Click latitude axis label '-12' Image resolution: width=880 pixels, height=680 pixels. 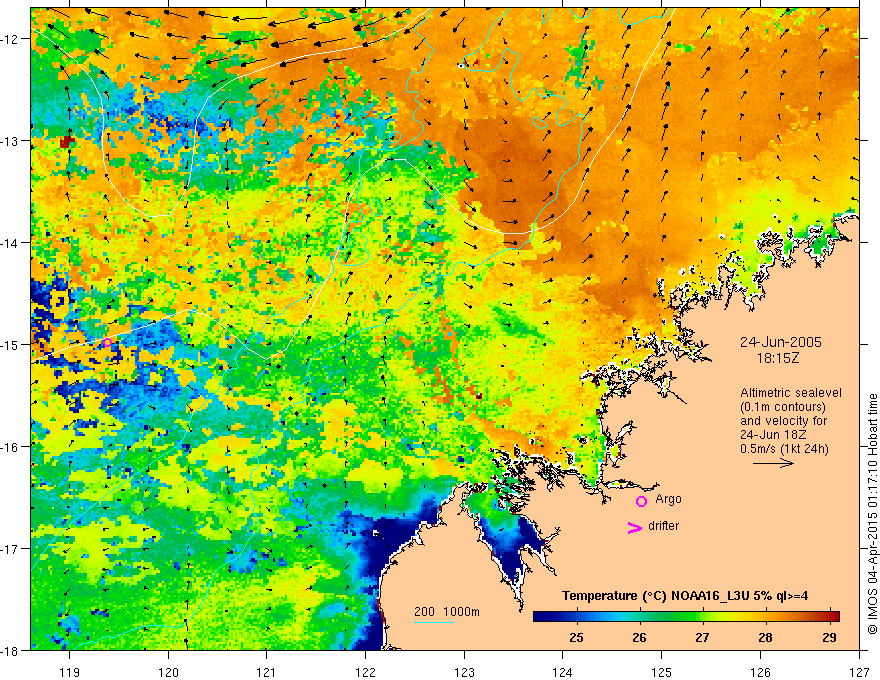coord(11,39)
